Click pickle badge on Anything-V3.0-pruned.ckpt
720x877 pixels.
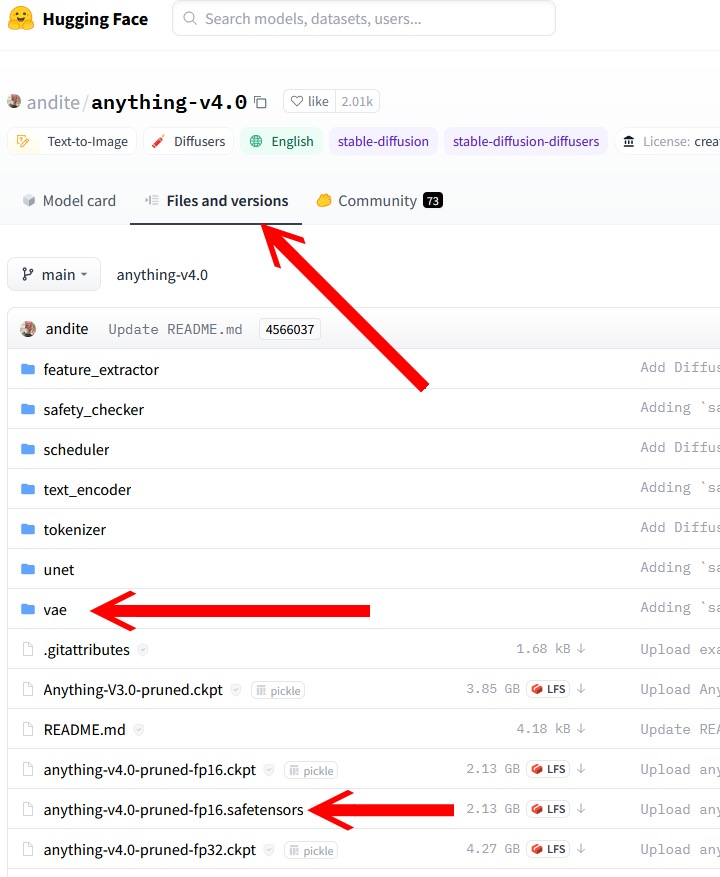(x=278, y=691)
